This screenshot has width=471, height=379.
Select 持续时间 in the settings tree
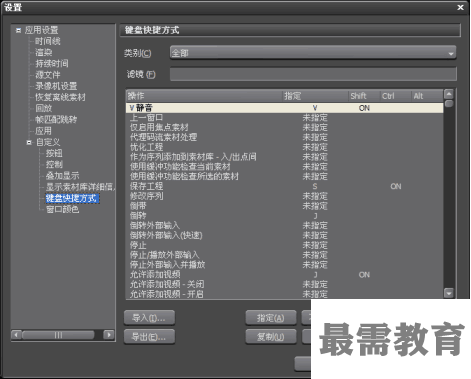point(52,63)
